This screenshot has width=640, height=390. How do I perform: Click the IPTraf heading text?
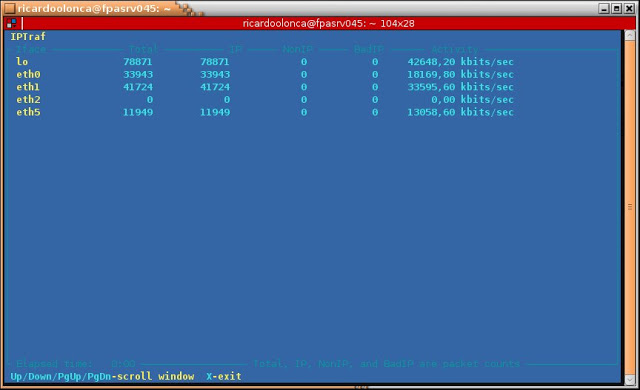28,37
